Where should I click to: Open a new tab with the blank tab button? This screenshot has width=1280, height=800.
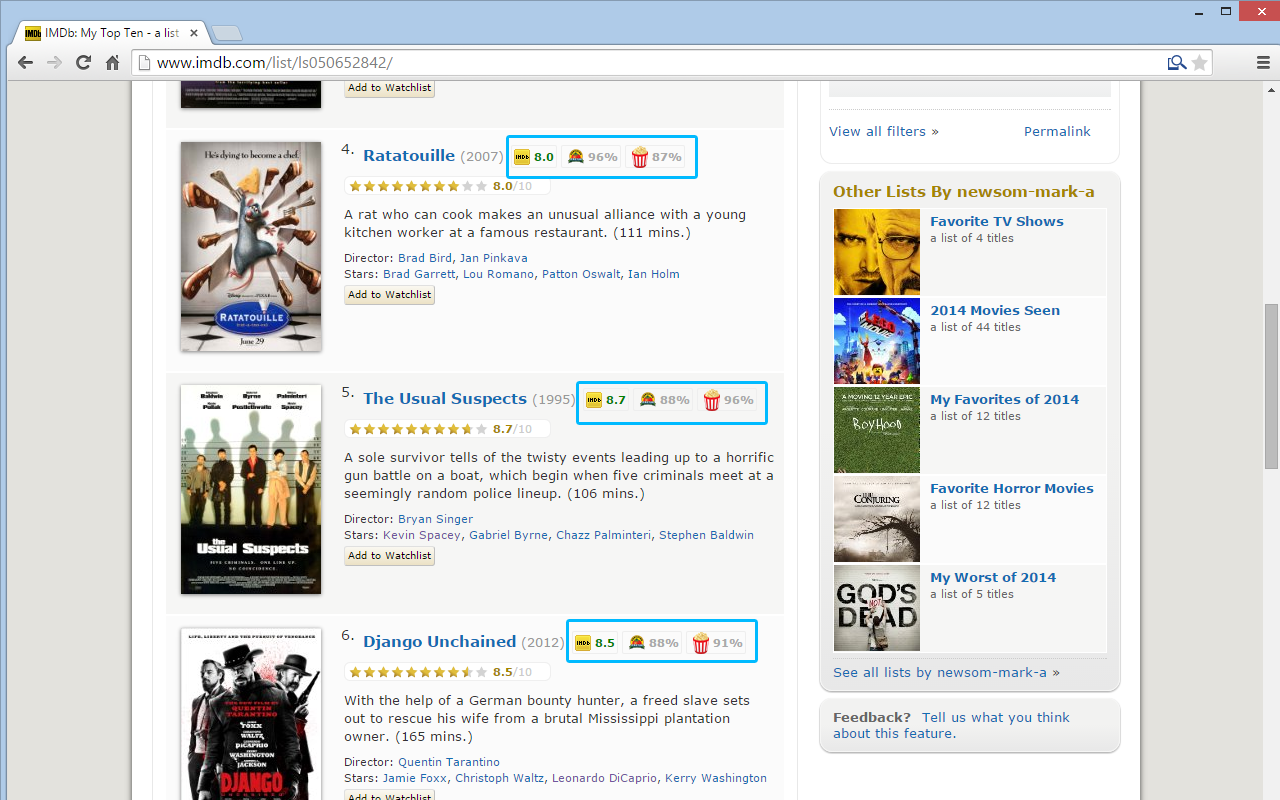[x=226, y=34]
